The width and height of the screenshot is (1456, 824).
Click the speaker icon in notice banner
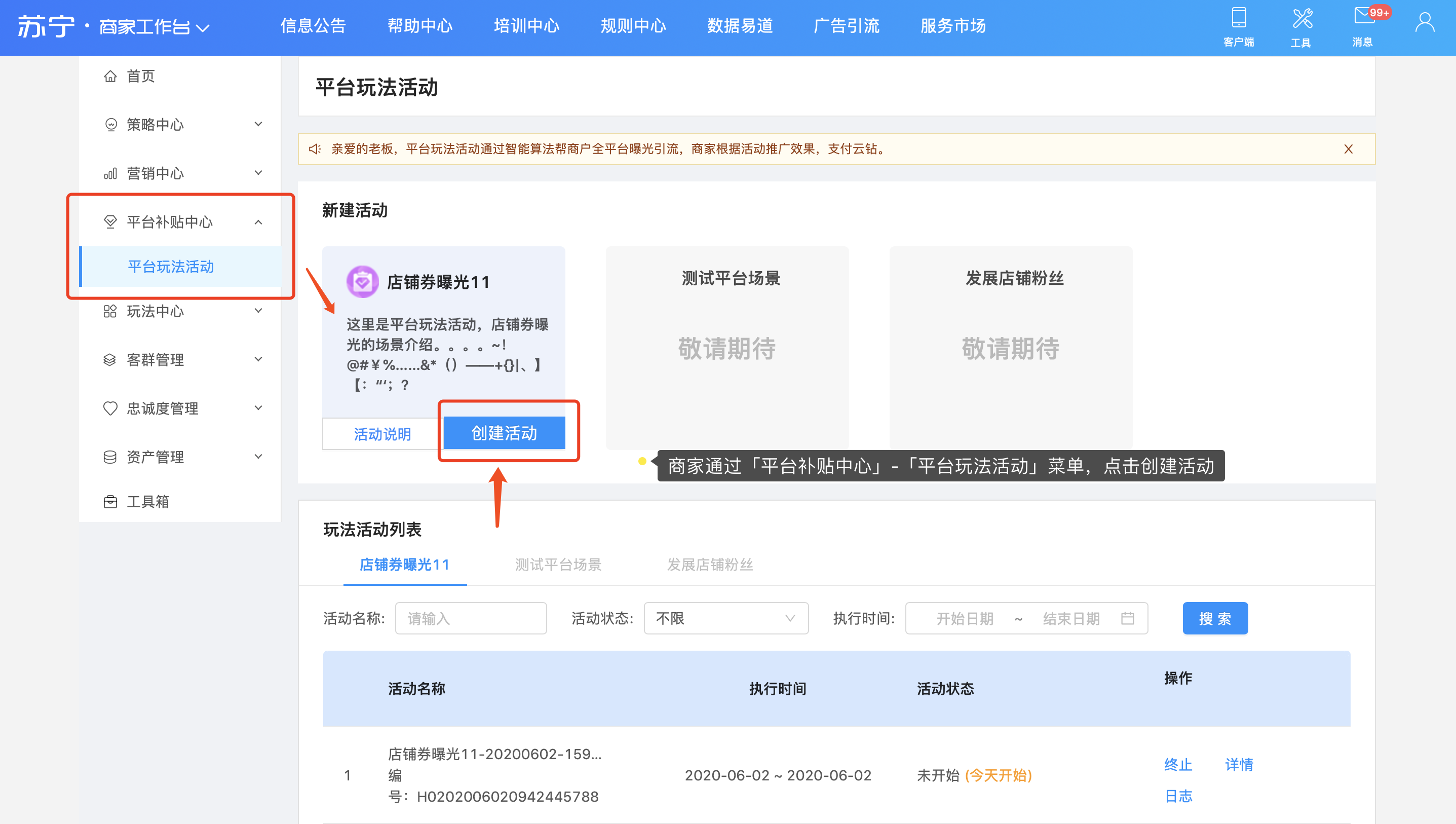315,149
